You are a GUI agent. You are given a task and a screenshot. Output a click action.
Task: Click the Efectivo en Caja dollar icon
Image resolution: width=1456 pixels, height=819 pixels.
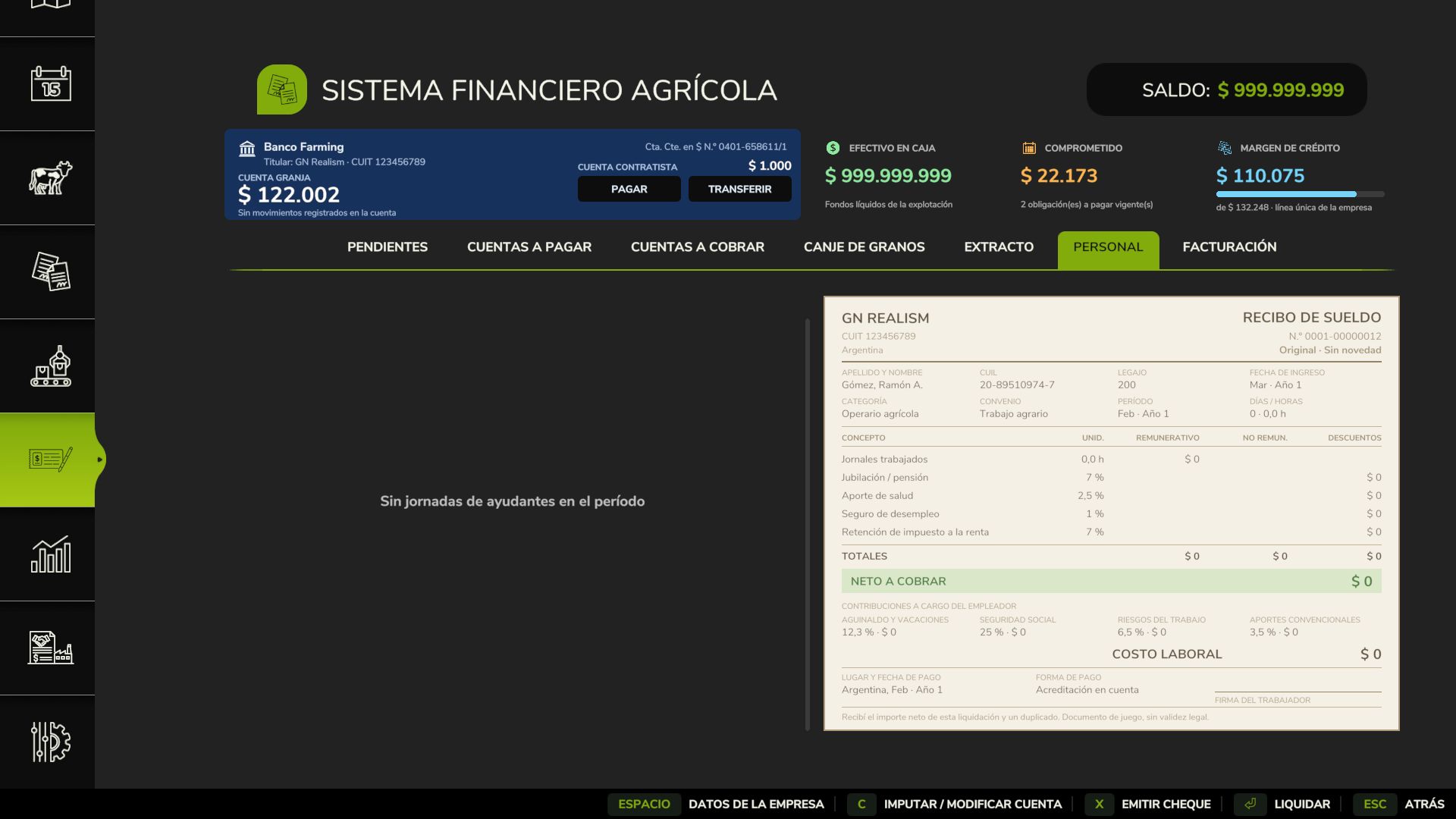pyautogui.click(x=833, y=148)
